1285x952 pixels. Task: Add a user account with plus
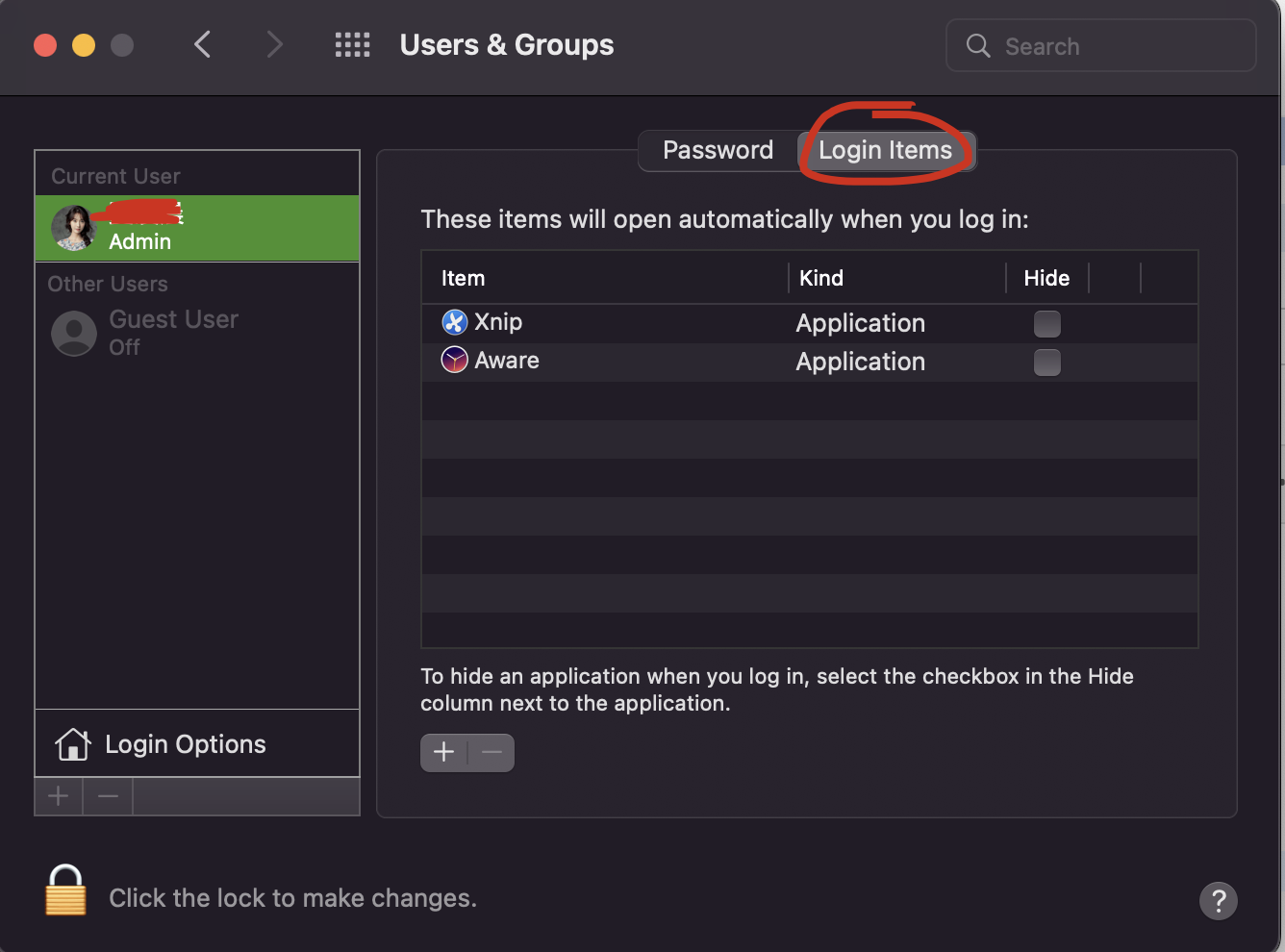click(59, 796)
